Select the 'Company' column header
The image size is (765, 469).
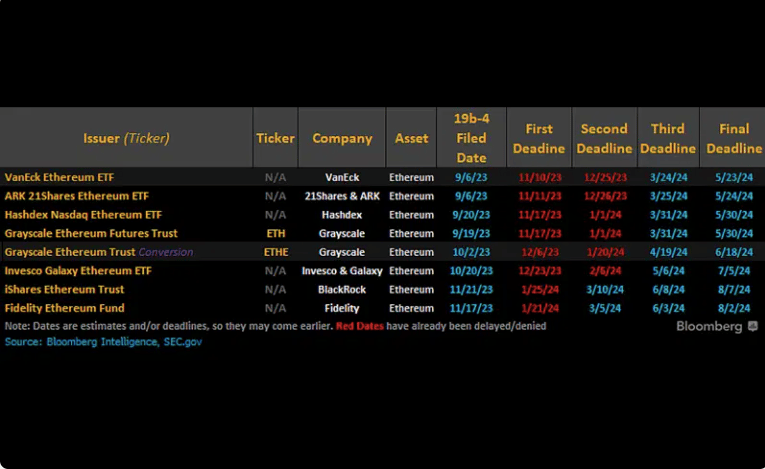pos(342,138)
